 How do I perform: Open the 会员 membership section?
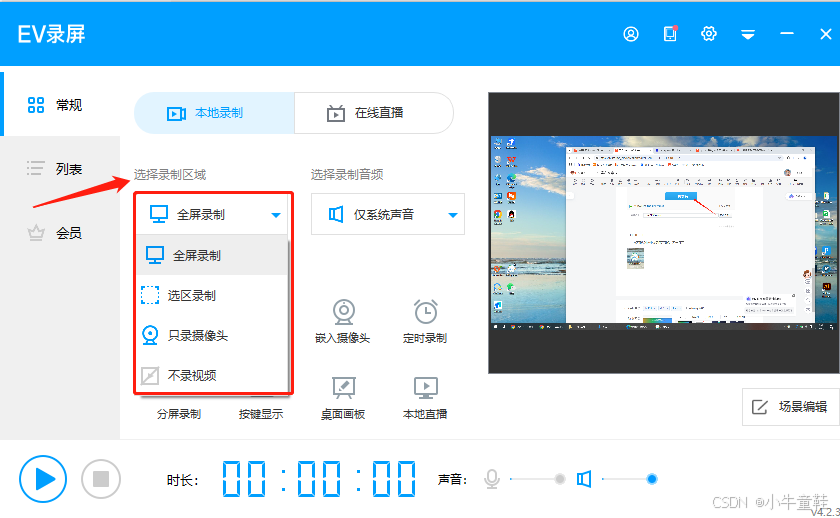(60, 233)
